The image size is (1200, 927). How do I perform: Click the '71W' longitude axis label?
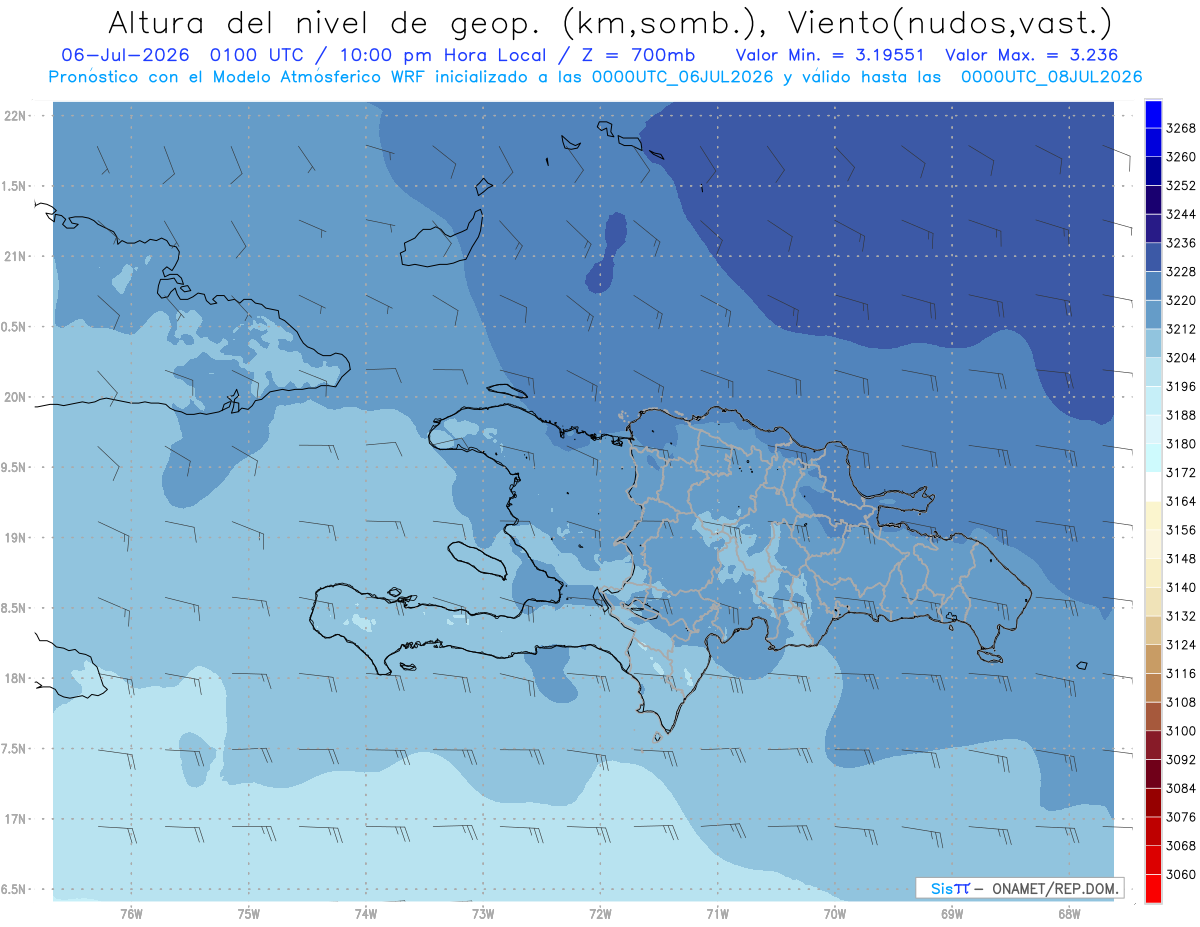click(x=717, y=913)
